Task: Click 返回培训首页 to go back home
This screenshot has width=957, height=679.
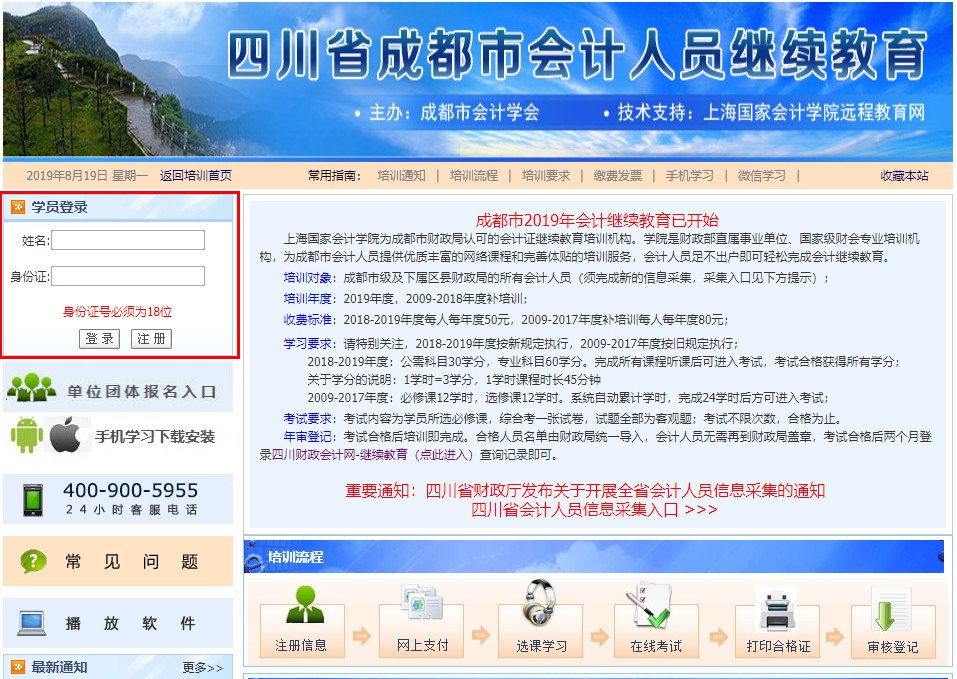Action: 196,172
